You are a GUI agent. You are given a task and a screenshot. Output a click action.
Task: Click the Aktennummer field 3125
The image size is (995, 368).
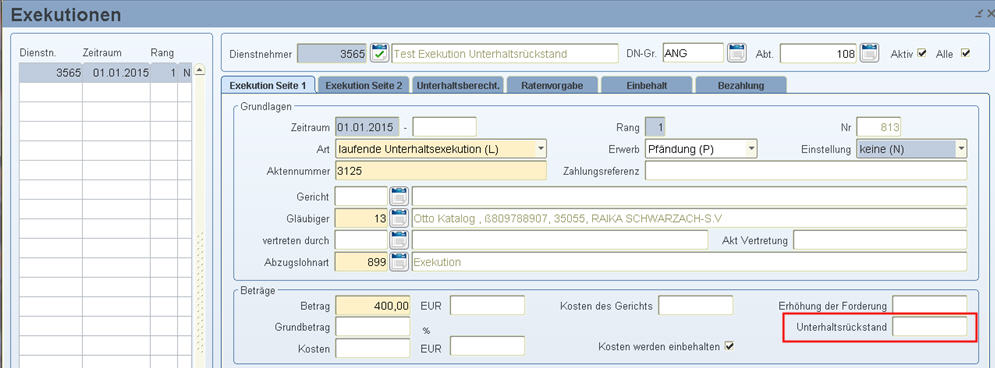click(440, 171)
